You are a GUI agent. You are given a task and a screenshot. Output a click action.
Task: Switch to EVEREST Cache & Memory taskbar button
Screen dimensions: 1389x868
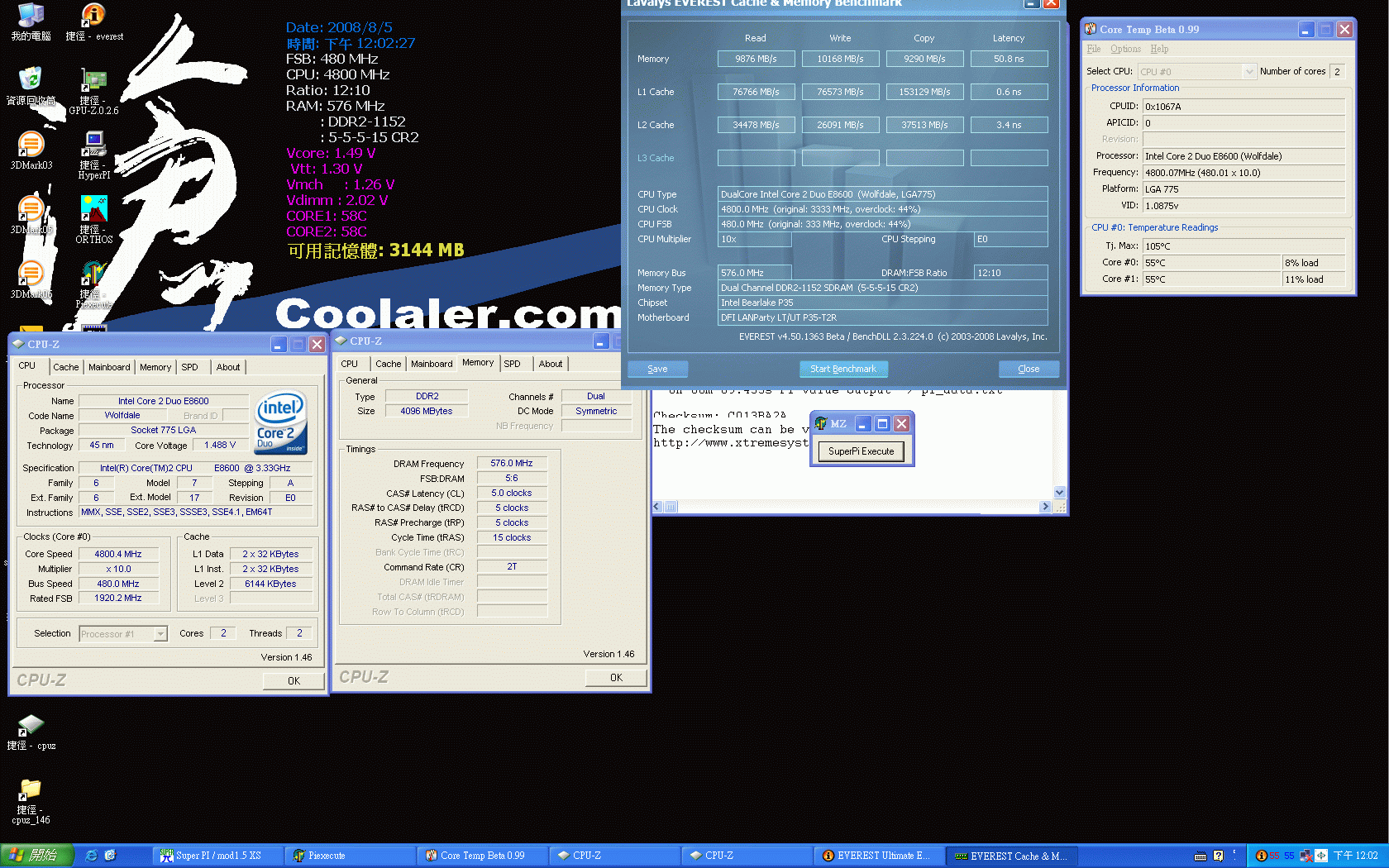click(1012, 856)
